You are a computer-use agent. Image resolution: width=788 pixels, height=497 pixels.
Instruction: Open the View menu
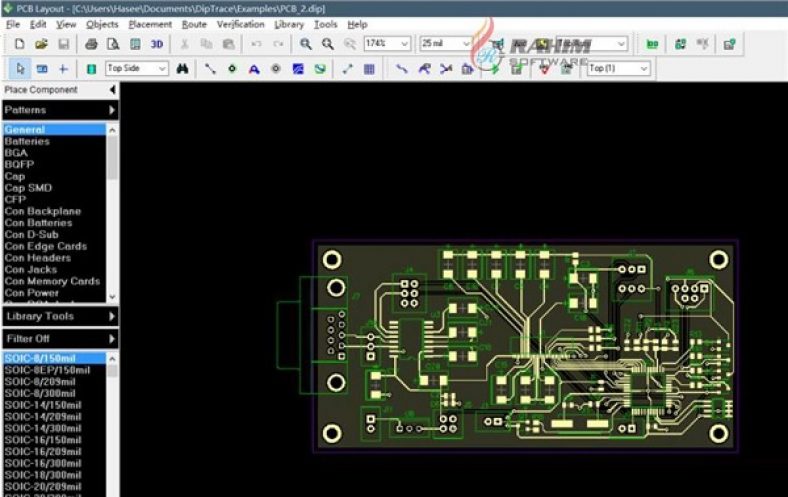tap(66, 24)
